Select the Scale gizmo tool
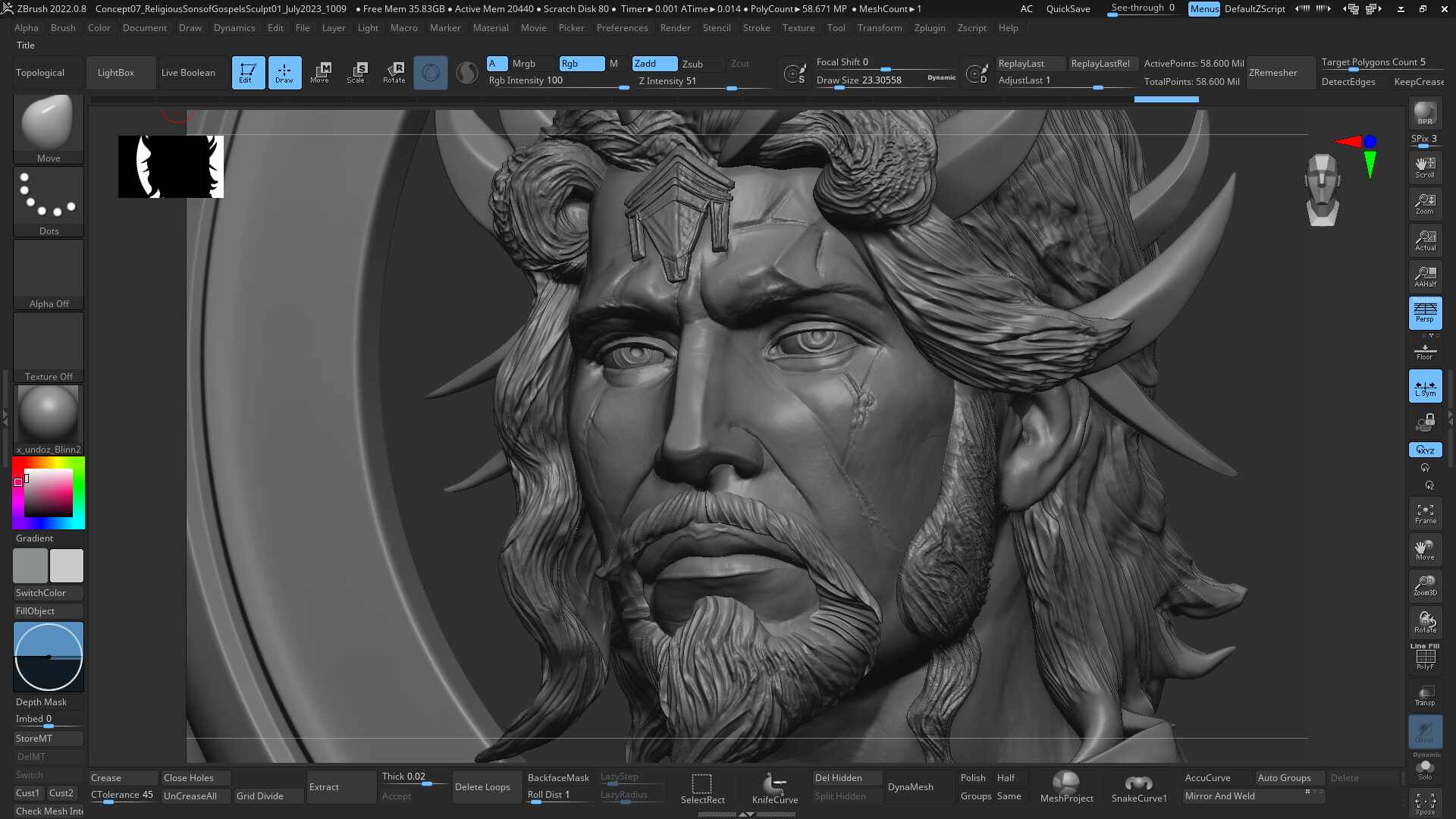1456x819 pixels. pyautogui.click(x=356, y=73)
